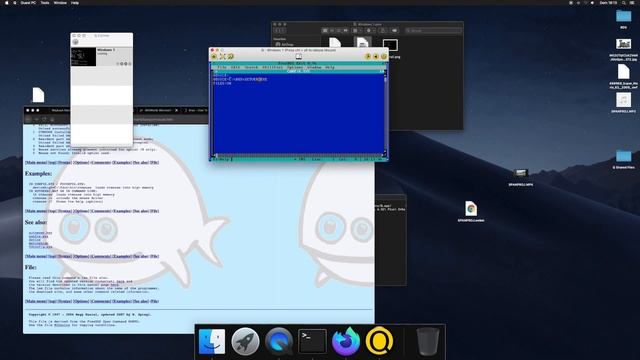Select Windows 1 machine in Guest PC list
640x360 pixels.
tap(102, 56)
